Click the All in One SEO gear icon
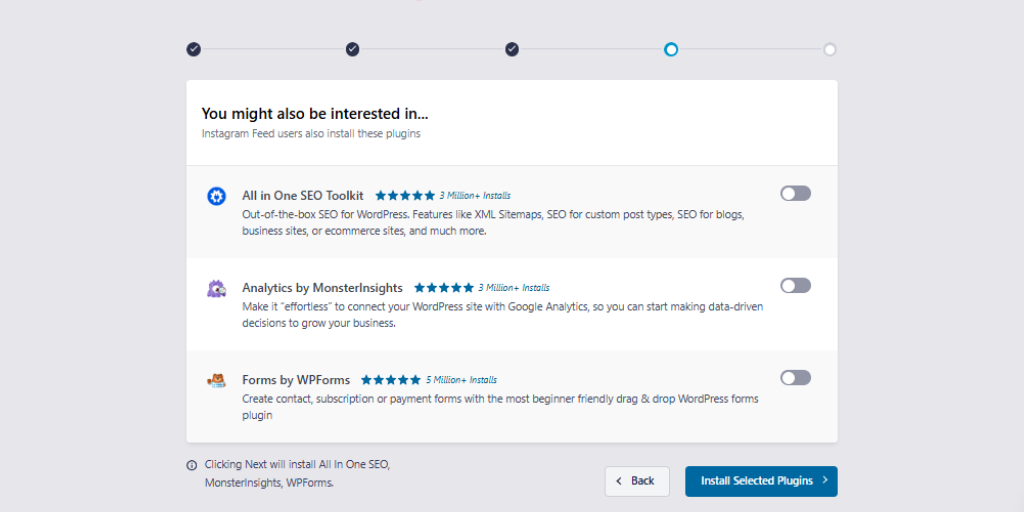Screen dimensions: 1024x512 (216, 196)
